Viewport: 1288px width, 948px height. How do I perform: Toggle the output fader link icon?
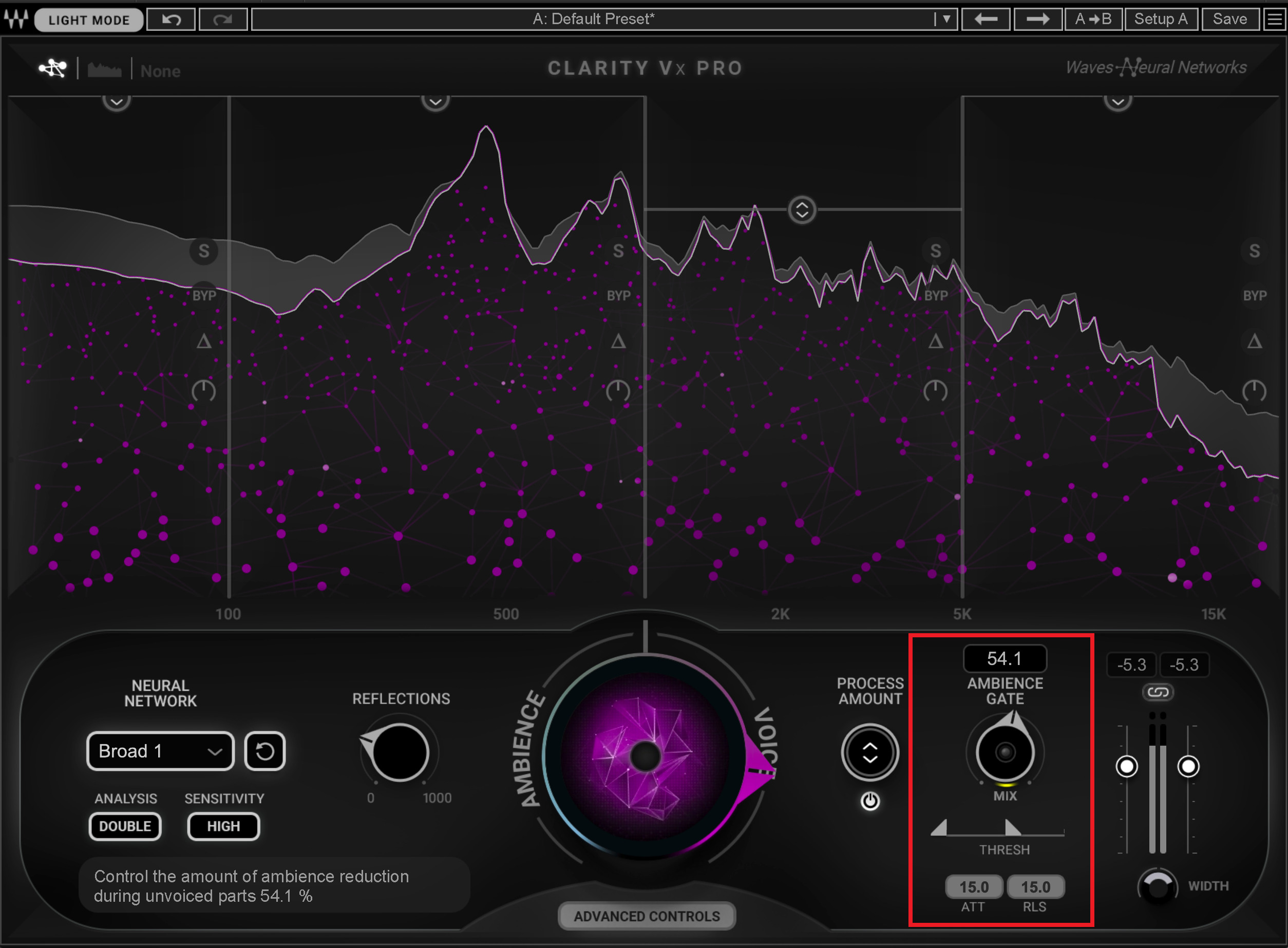click(1158, 692)
